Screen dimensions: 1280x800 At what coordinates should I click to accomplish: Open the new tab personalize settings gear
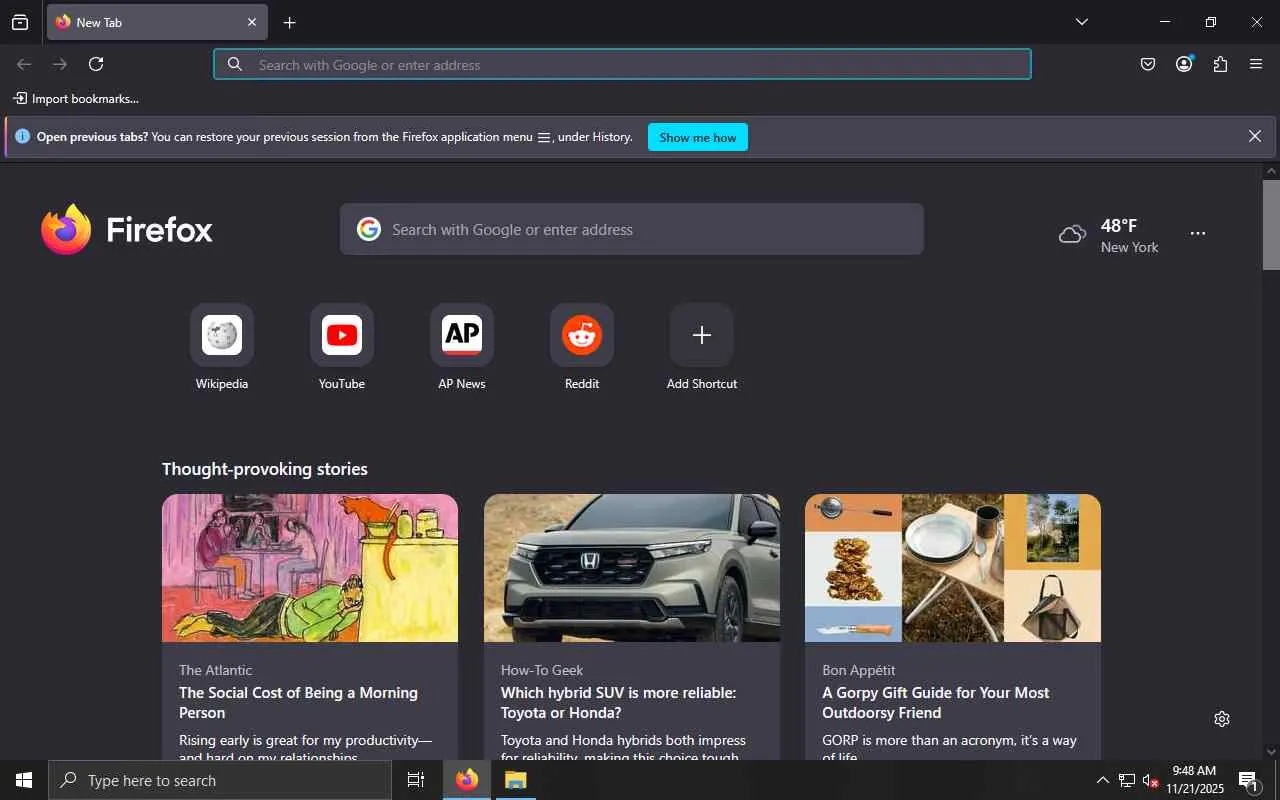click(1222, 719)
